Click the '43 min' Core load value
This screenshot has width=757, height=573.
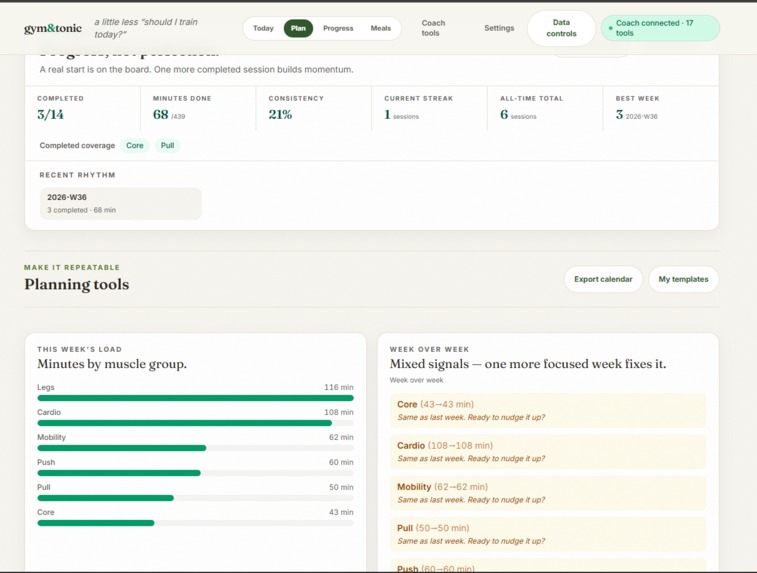[341, 512]
